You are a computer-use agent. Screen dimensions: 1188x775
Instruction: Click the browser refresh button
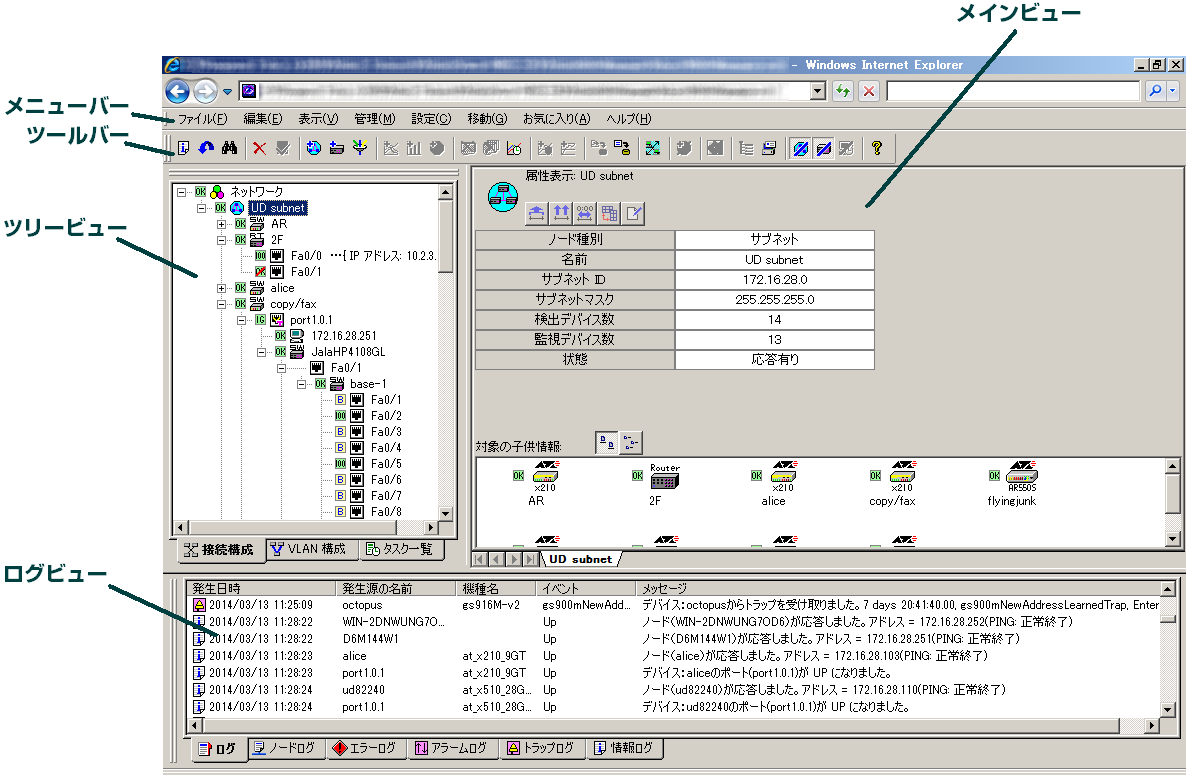tap(843, 92)
